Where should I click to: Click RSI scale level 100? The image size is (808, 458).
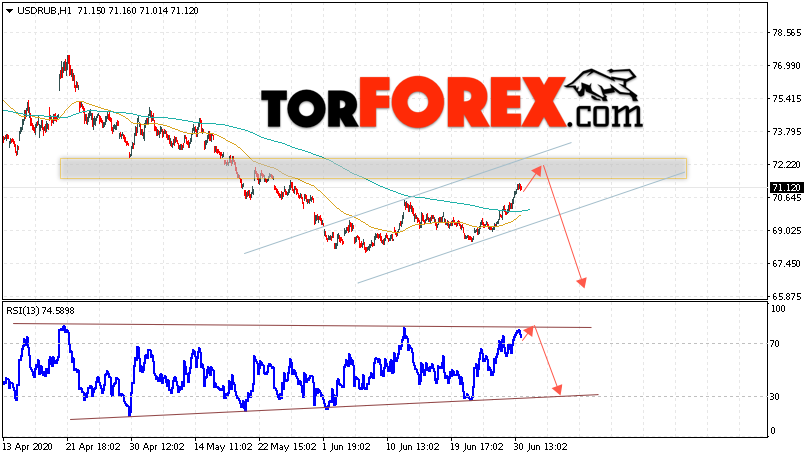tap(778, 309)
